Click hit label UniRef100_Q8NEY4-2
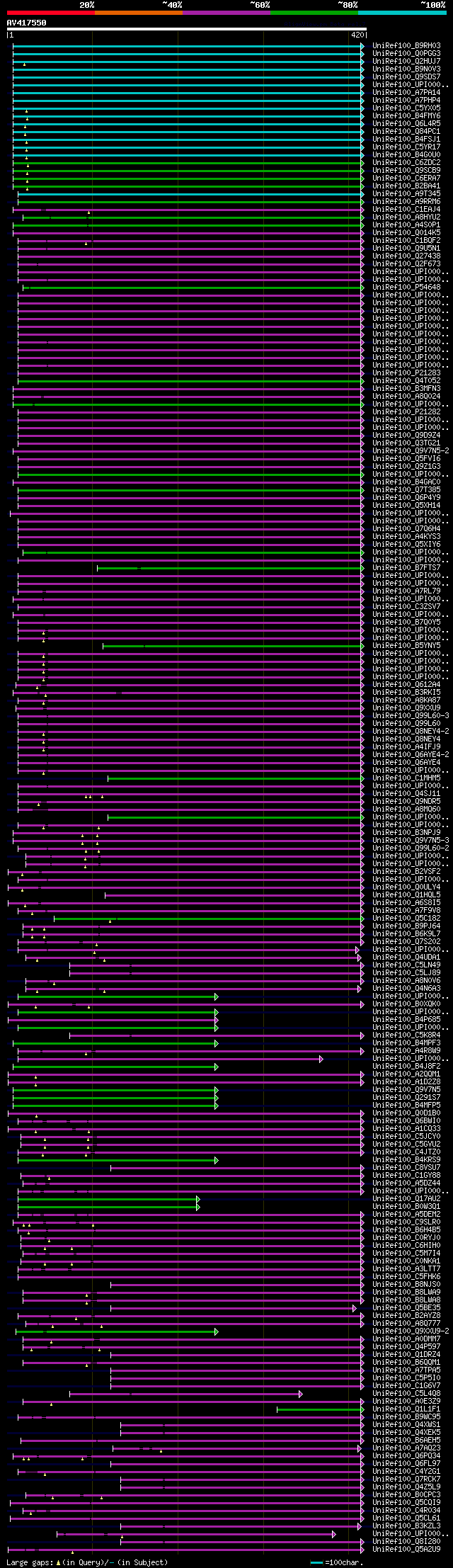This screenshot has width=453, height=1568. [411, 731]
